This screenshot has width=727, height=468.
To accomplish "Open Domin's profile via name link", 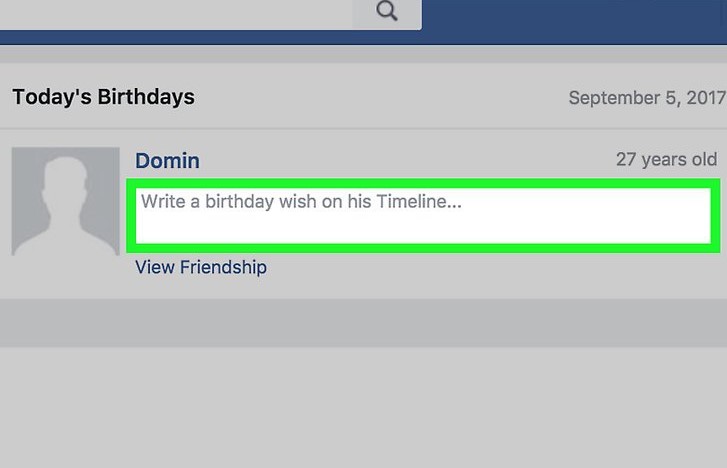I will 167,161.
